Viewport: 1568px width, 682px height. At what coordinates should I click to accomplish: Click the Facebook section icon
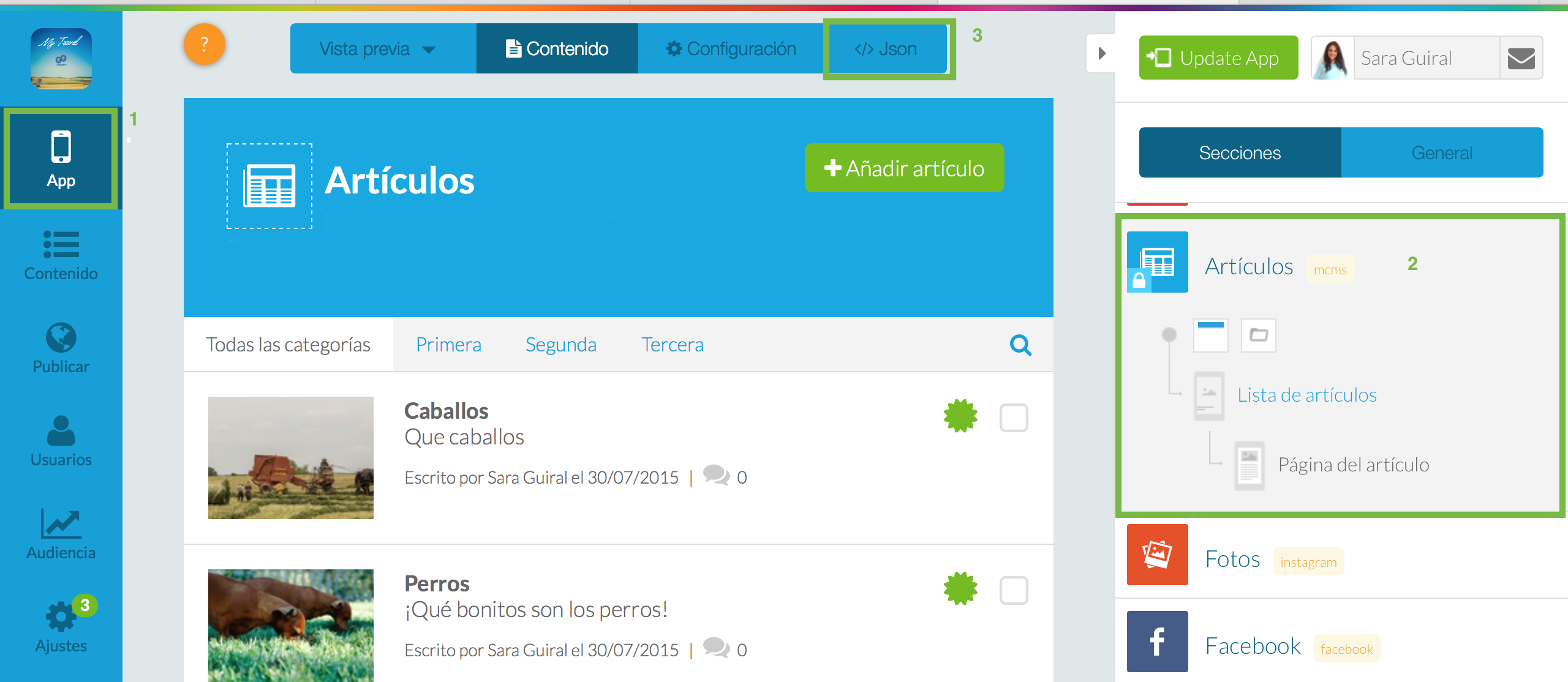[1157, 642]
